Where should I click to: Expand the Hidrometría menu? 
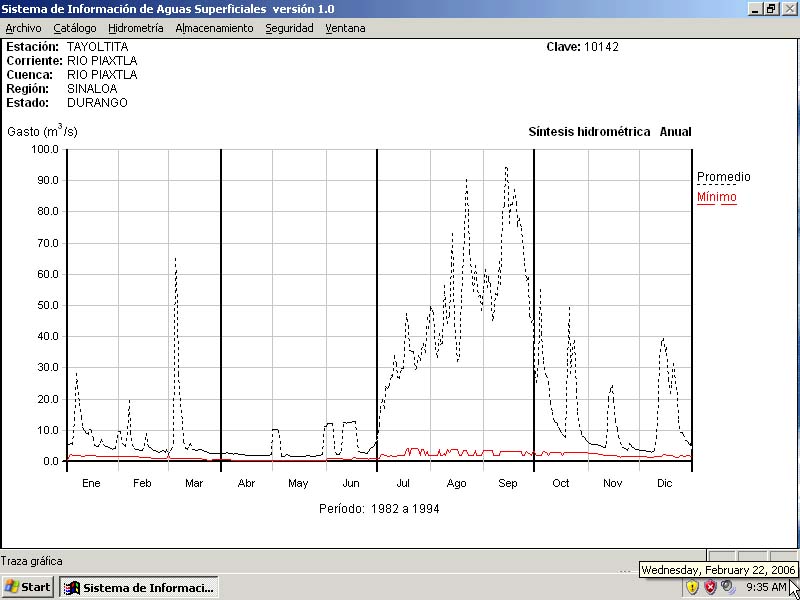tap(135, 28)
